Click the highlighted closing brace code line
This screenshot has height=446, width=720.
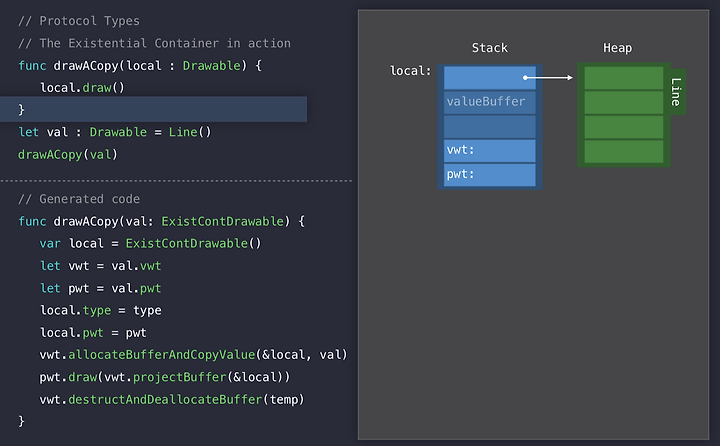point(153,109)
